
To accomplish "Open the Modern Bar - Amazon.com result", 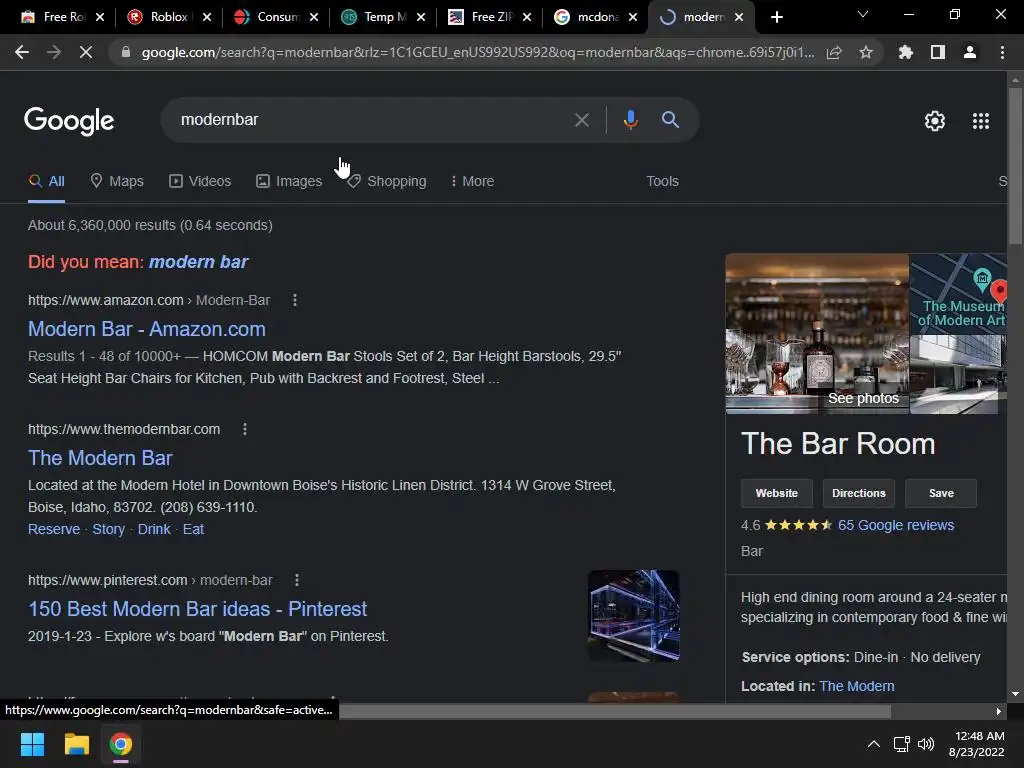I will click(x=147, y=328).
